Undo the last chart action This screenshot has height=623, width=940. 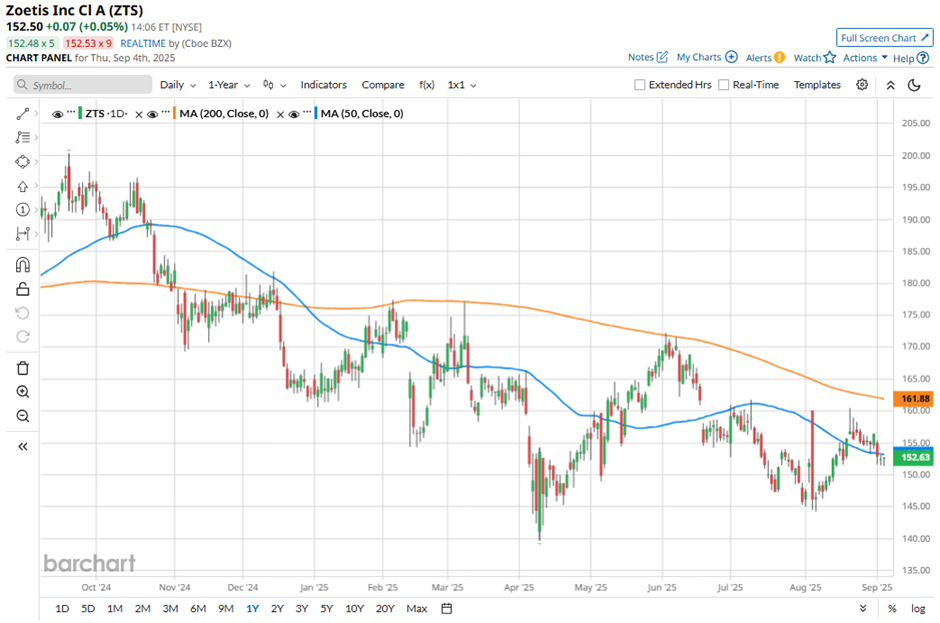coord(23,313)
